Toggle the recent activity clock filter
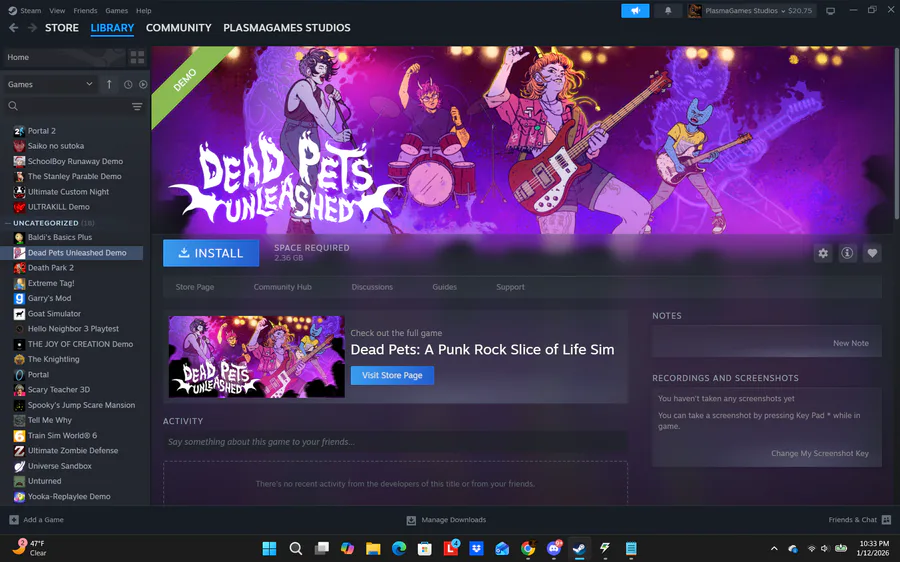Image resolution: width=900 pixels, height=562 pixels. [x=128, y=84]
